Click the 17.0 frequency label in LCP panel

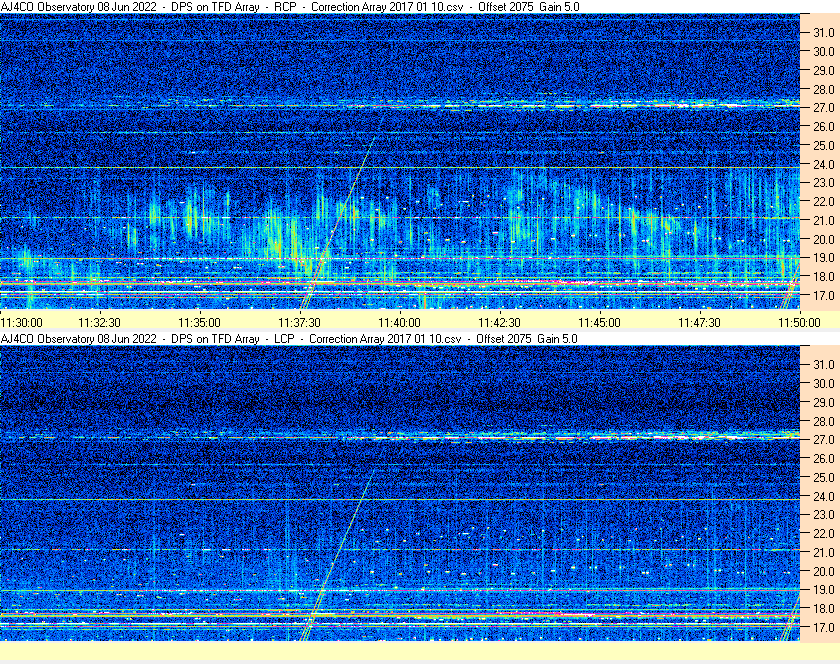[823, 628]
